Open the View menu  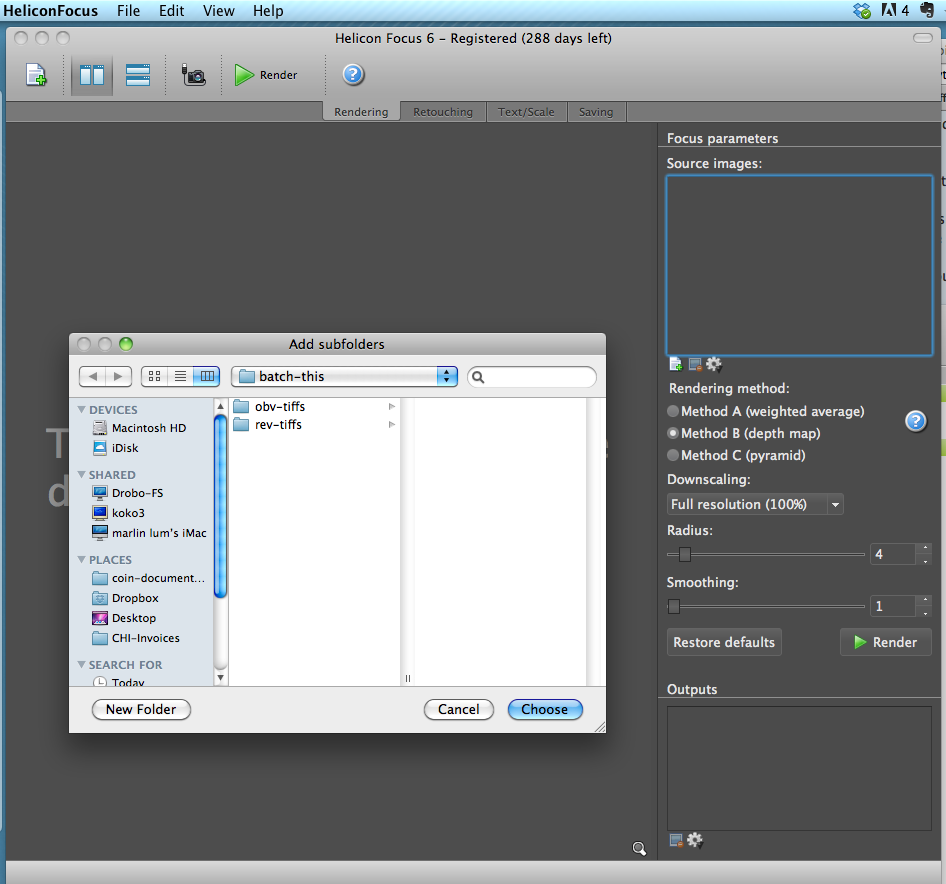[218, 11]
